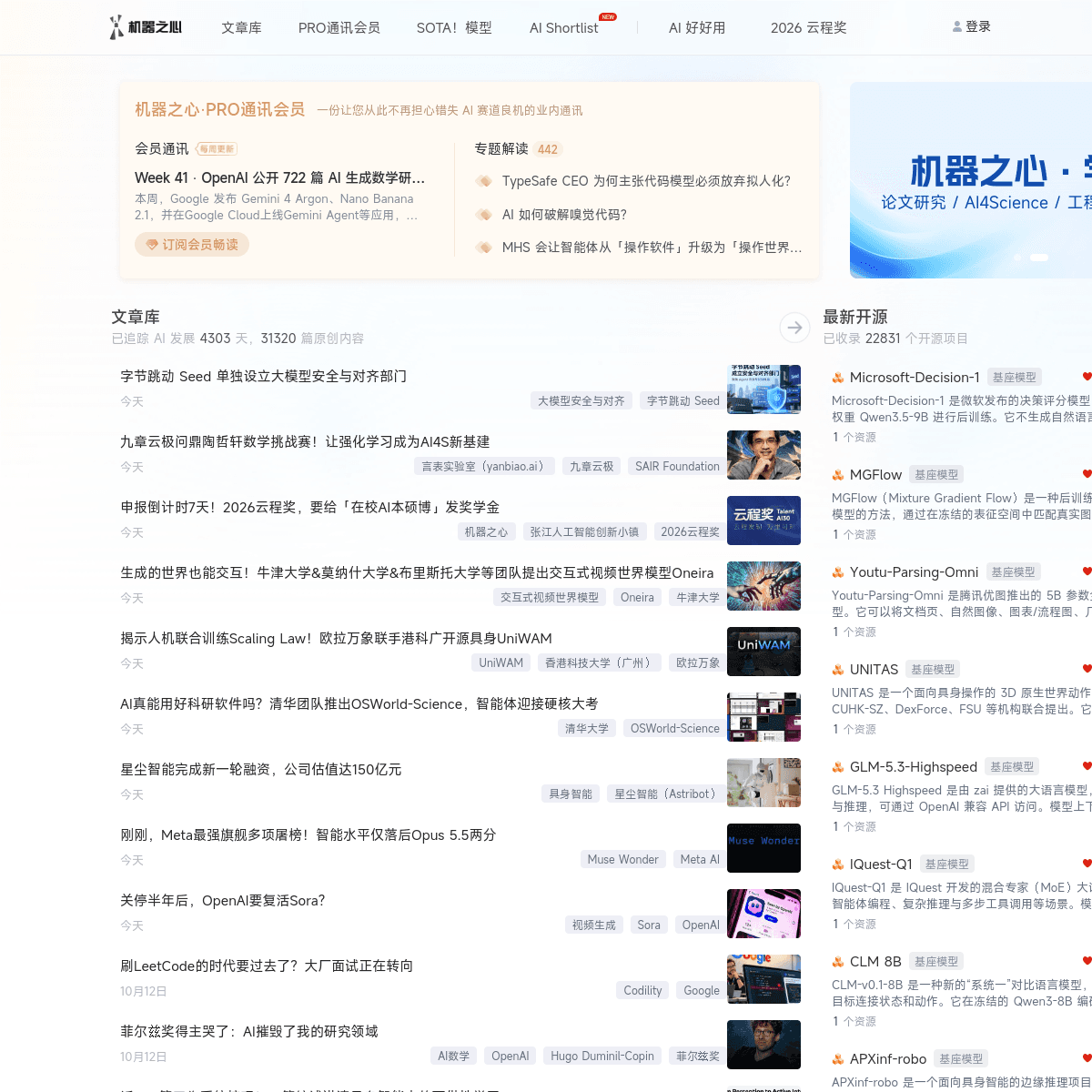Click the icon beside MGFlow project
Image resolution: width=1092 pixels, height=1092 pixels.
[838, 475]
